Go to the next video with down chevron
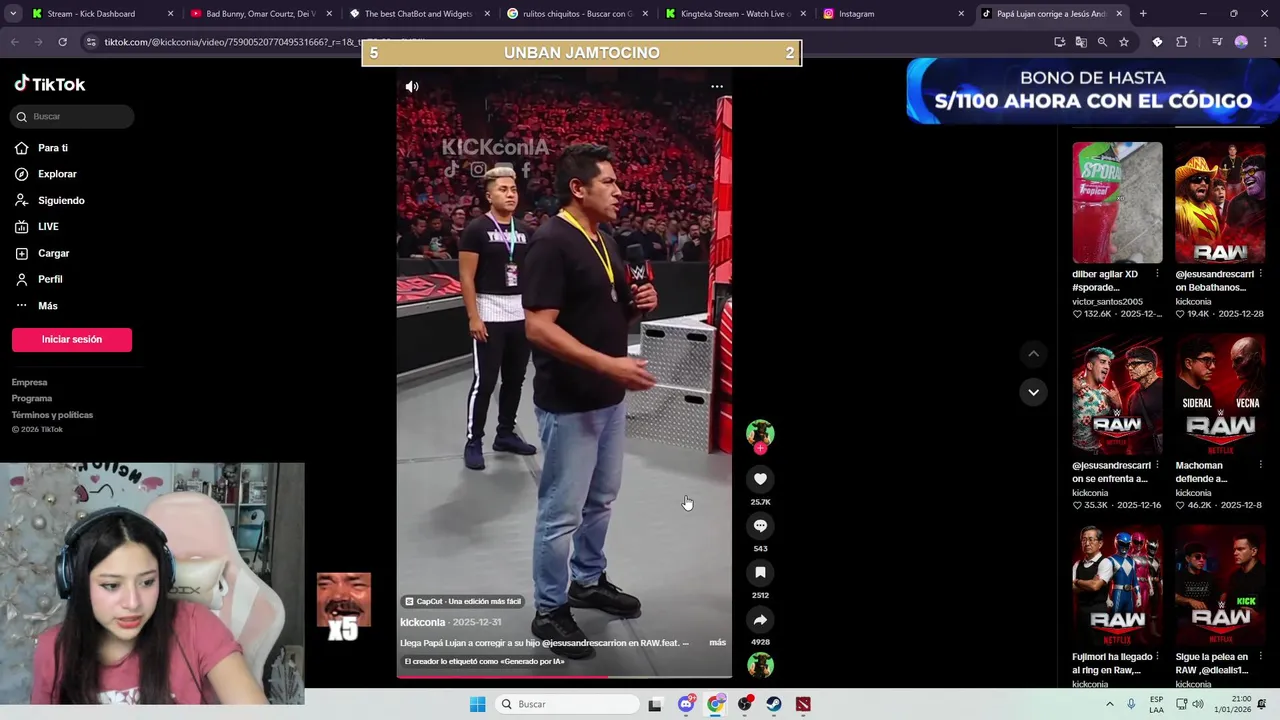This screenshot has height=720, width=1280. [1033, 392]
